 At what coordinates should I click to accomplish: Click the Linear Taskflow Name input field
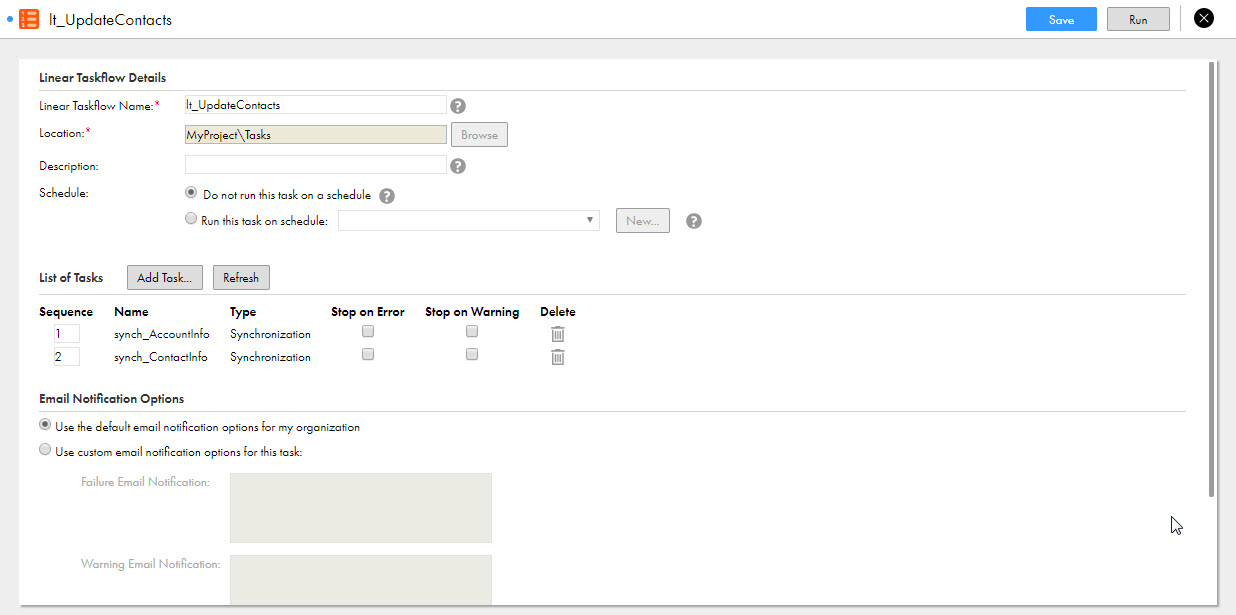tap(316, 105)
